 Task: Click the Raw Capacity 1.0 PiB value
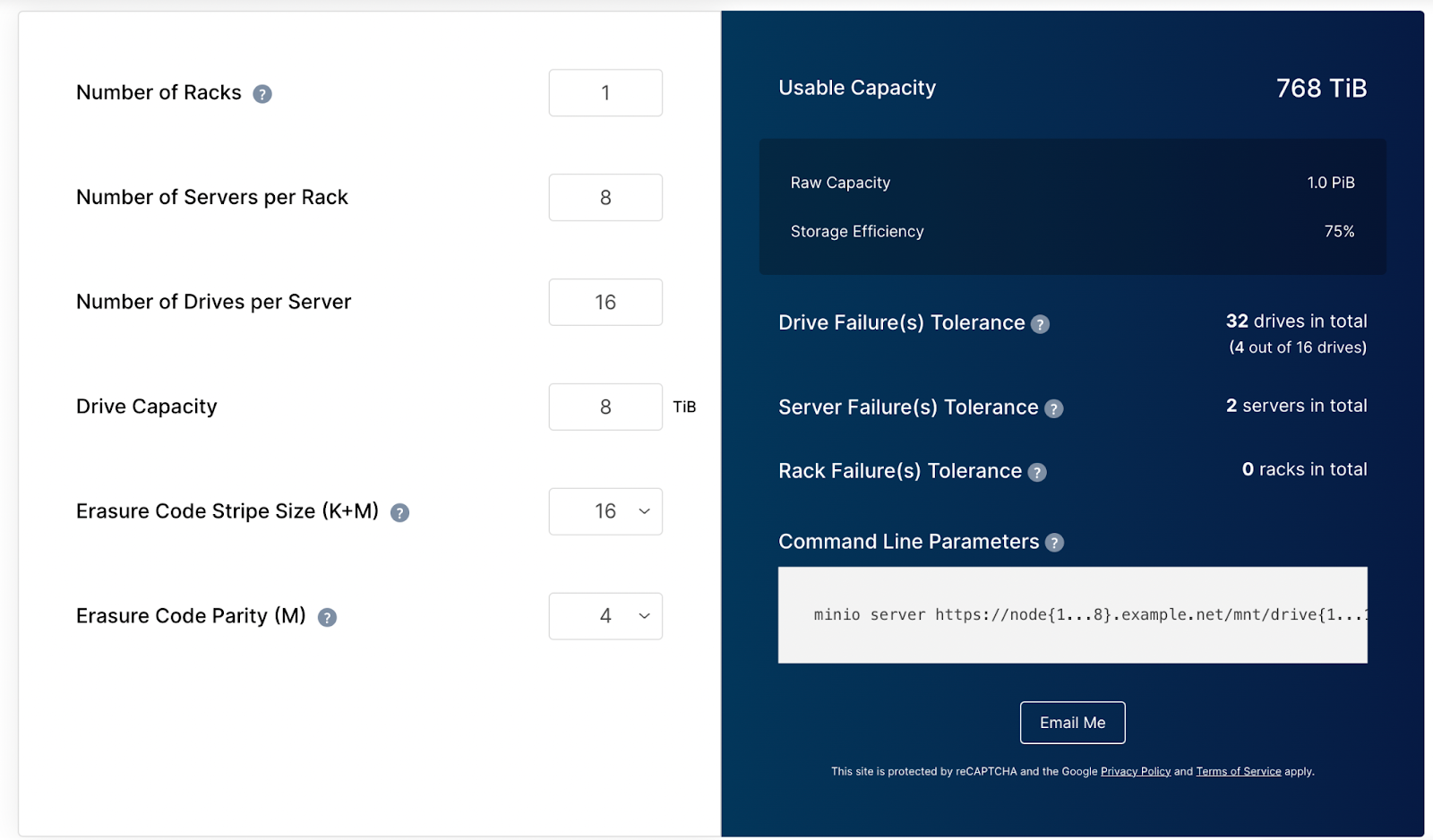point(1330,183)
